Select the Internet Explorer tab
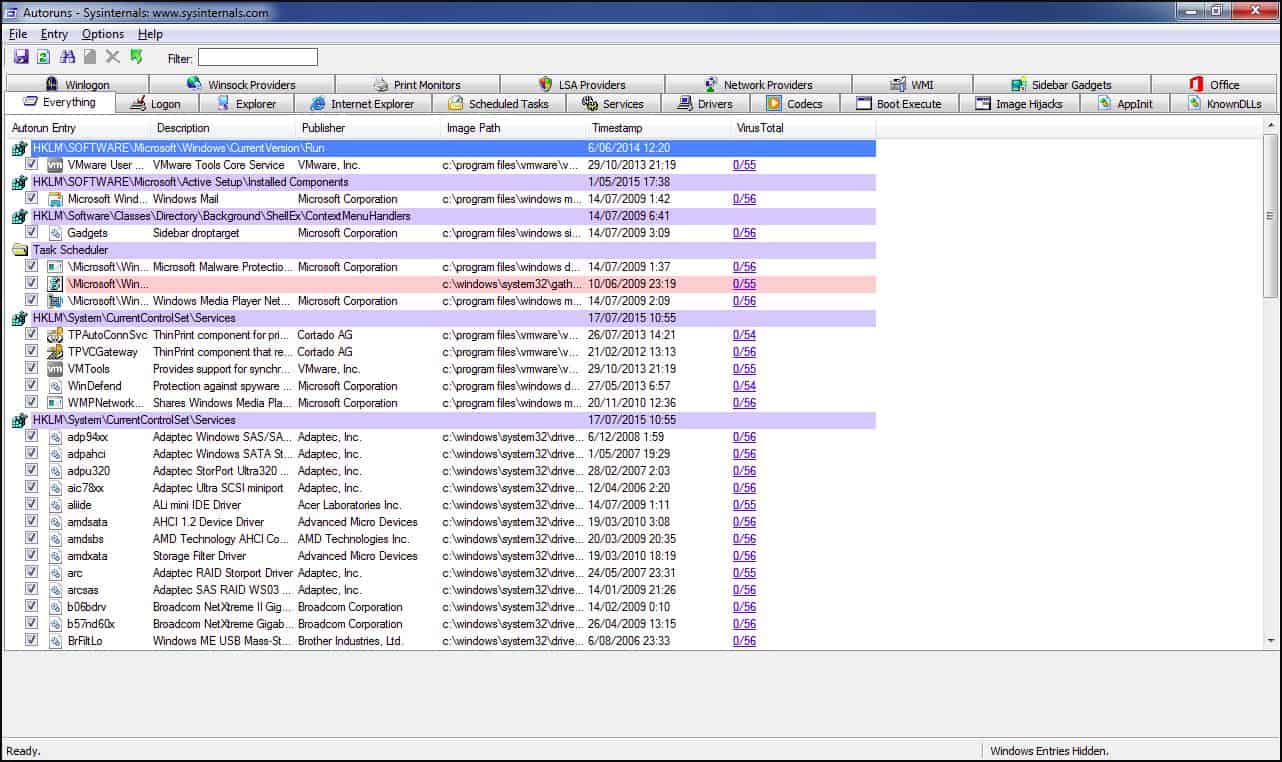 pyautogui.click(x=363, y=103)
